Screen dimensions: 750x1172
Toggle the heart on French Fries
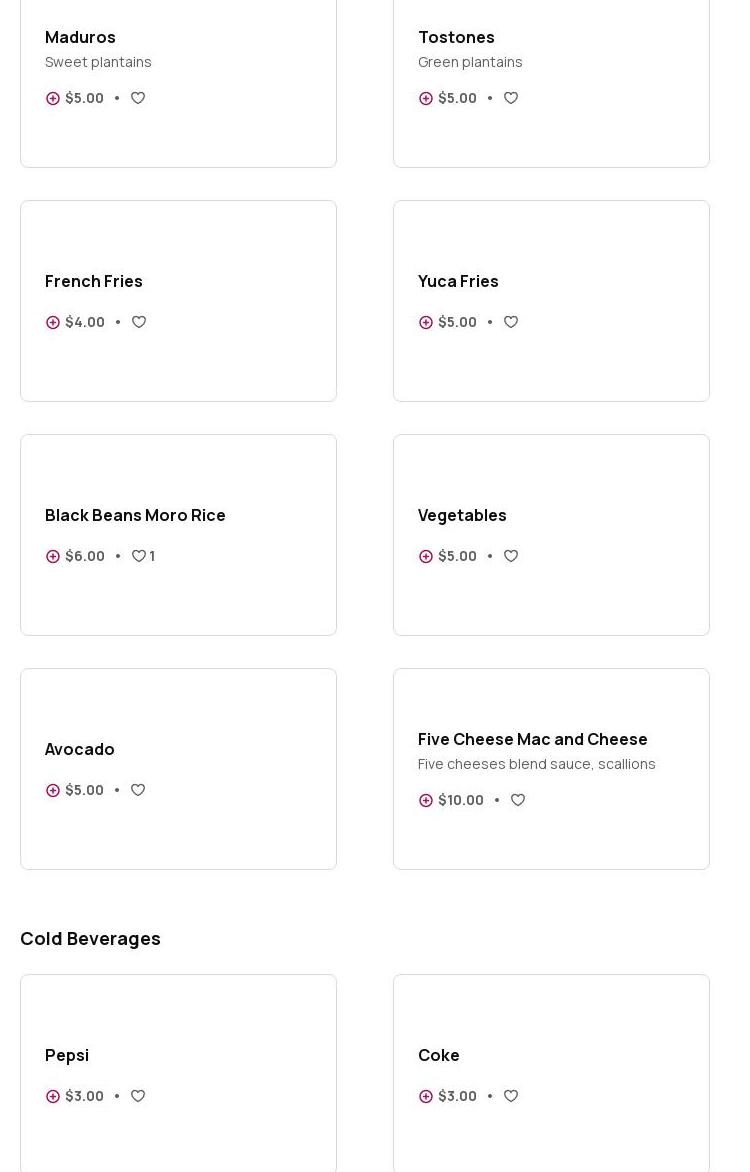[x=139, y=322]
